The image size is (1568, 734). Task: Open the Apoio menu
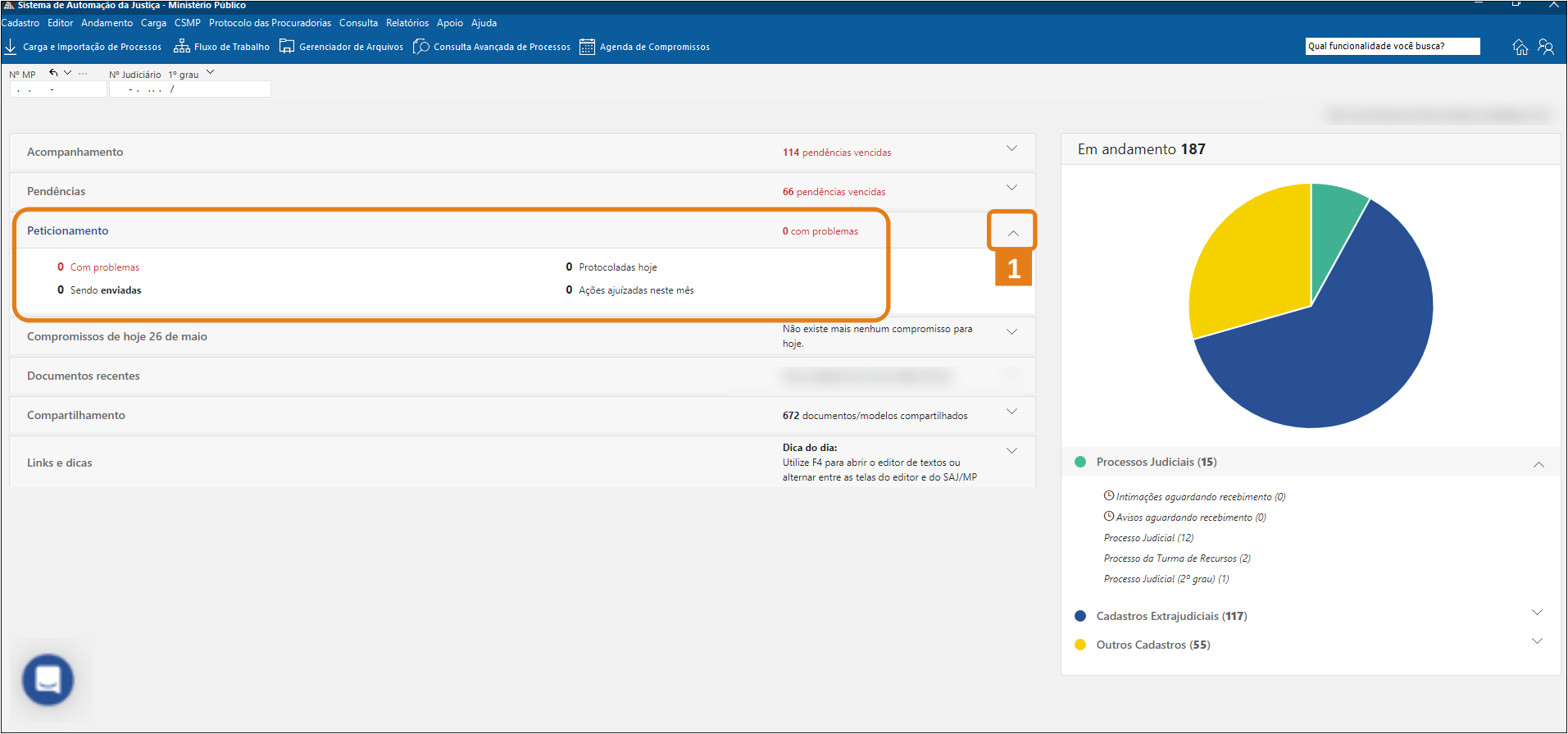[x=450, y=23]
